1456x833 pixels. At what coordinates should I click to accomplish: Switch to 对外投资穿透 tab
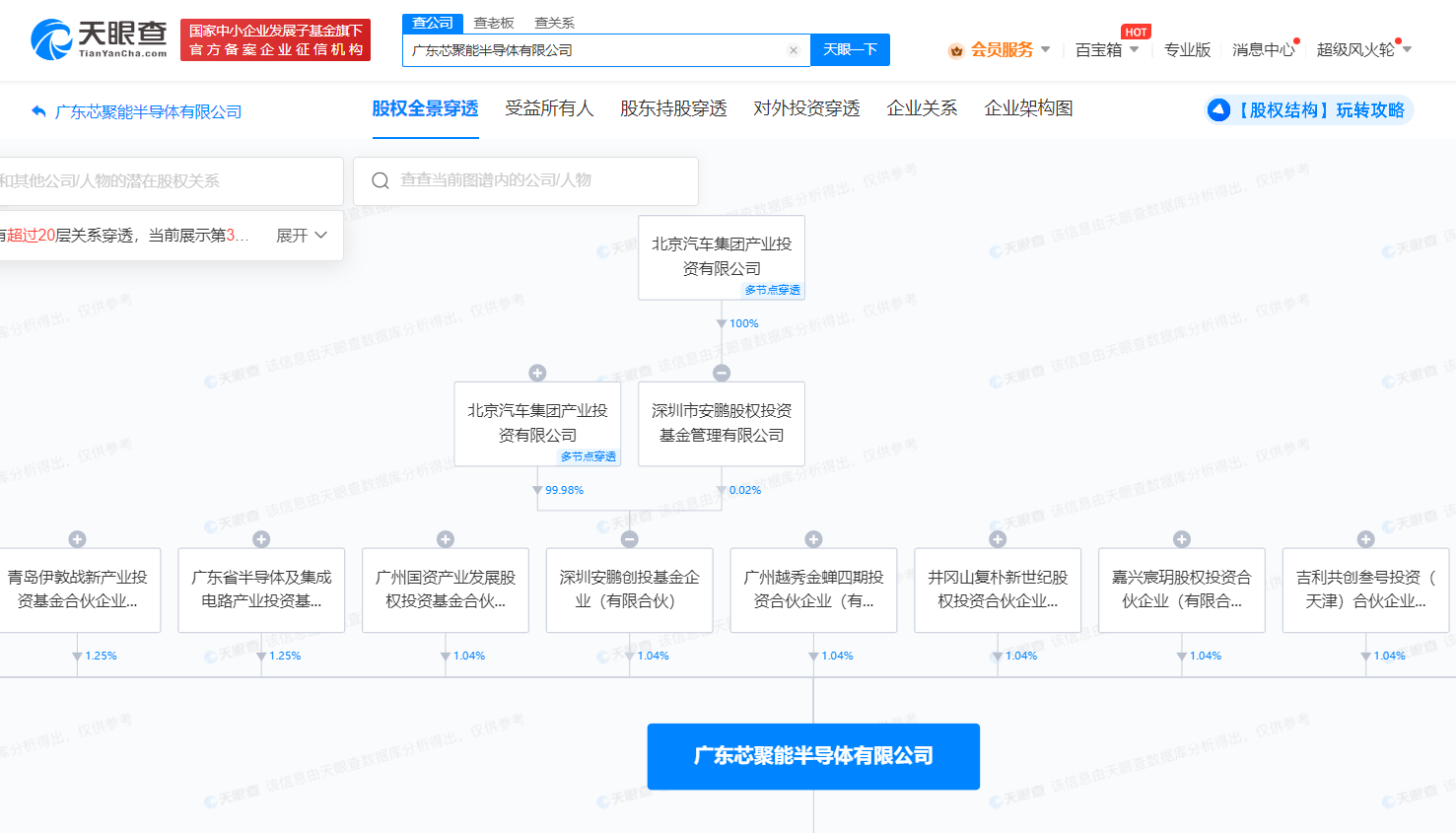[806, 108]
